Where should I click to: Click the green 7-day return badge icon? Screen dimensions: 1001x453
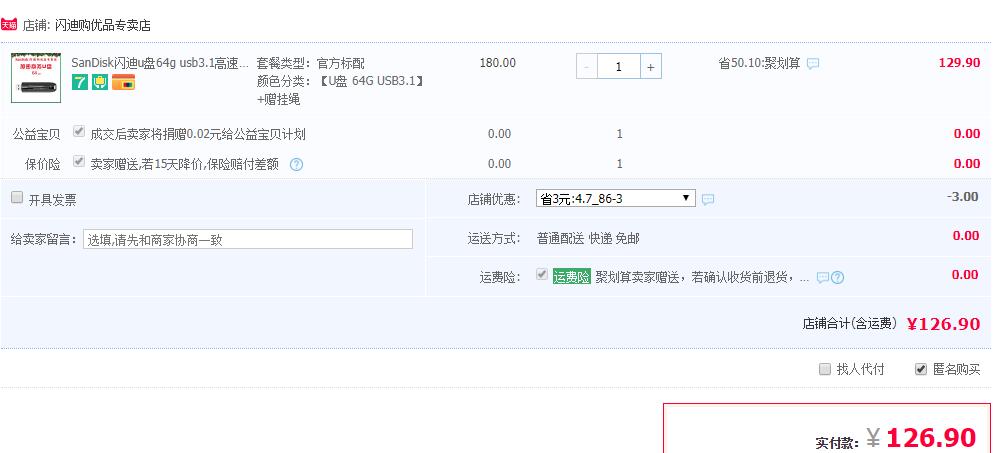(x=80, y=82)
